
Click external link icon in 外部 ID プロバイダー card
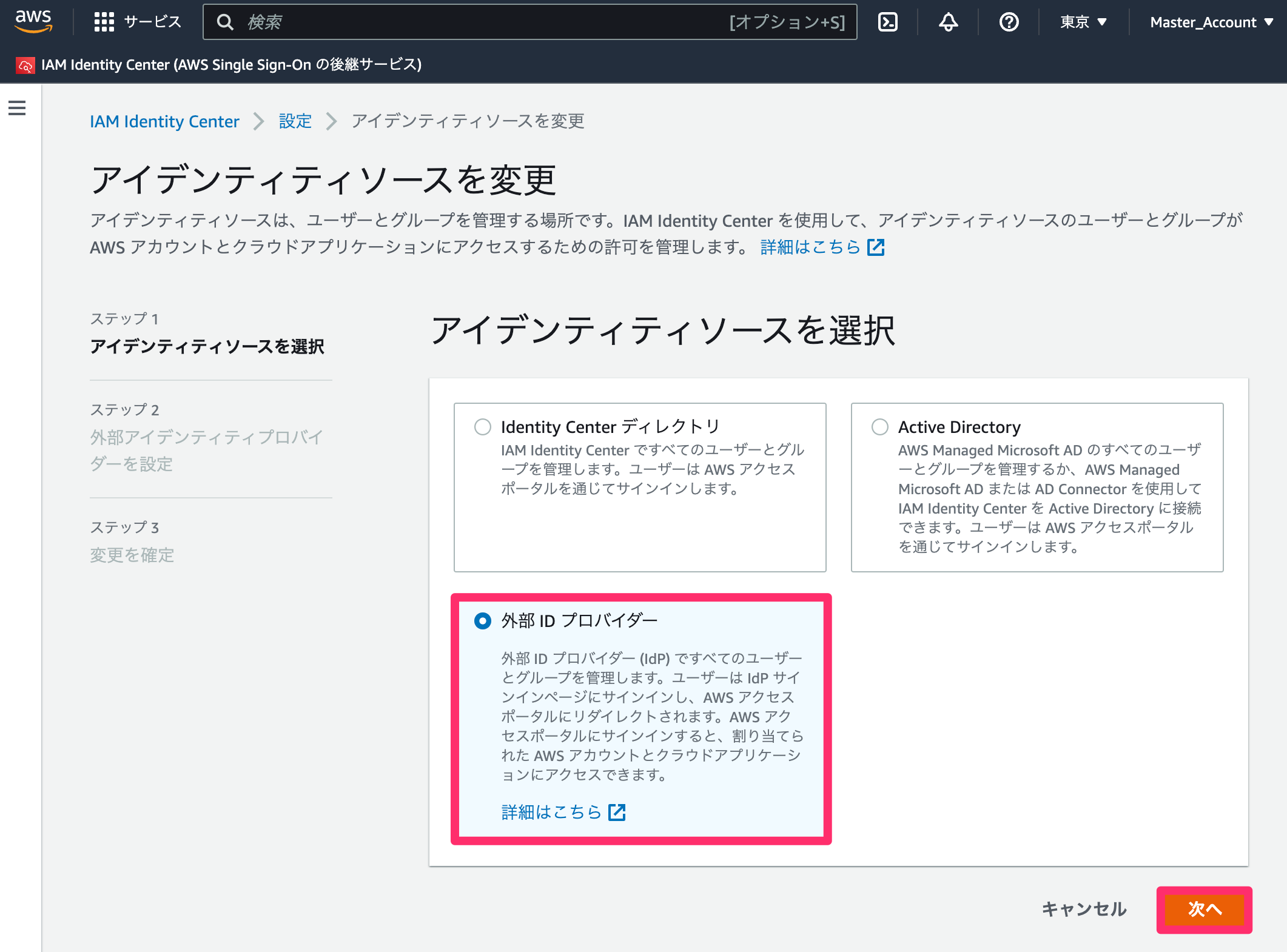pyautogui.click(x=617, y=813)
